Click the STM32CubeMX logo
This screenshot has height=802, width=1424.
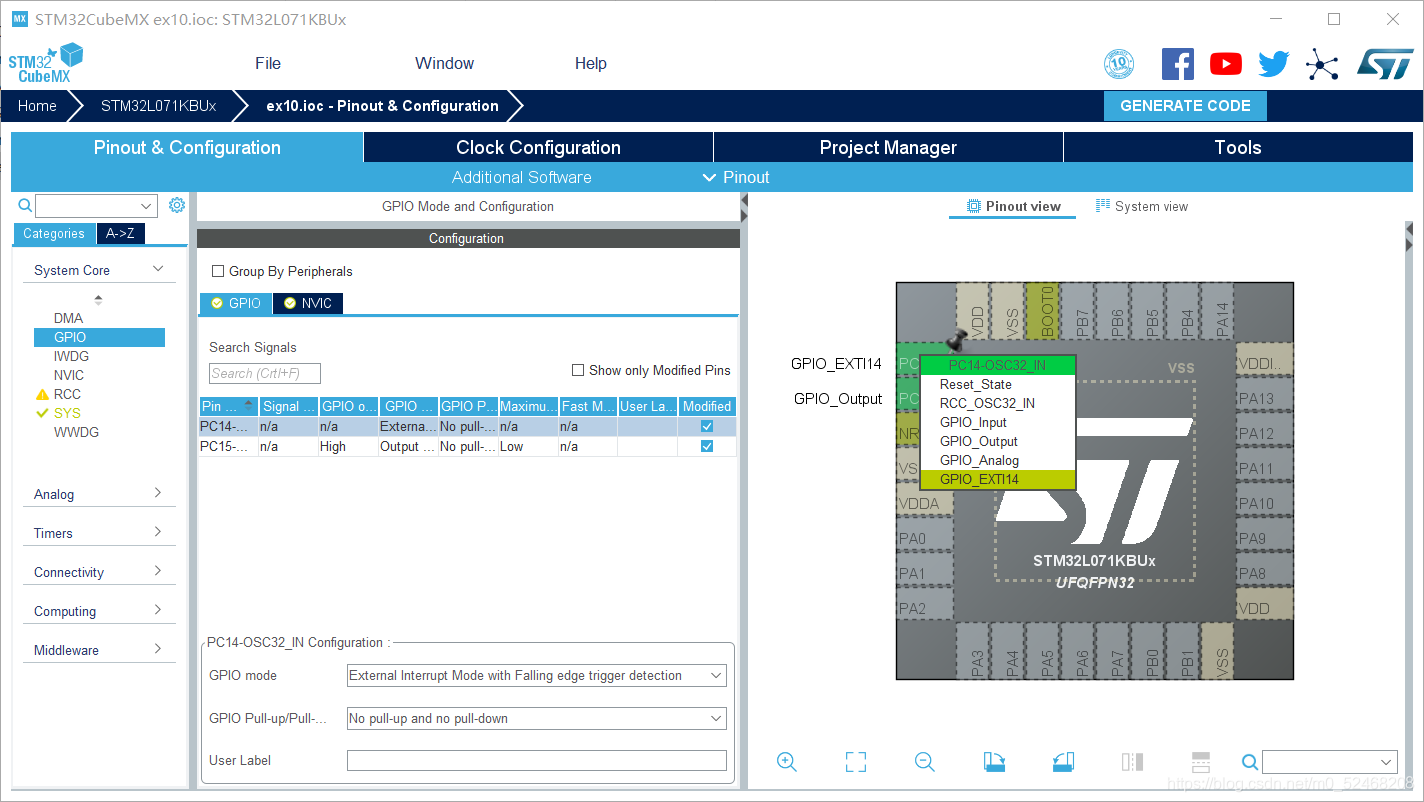click(45, 63)
